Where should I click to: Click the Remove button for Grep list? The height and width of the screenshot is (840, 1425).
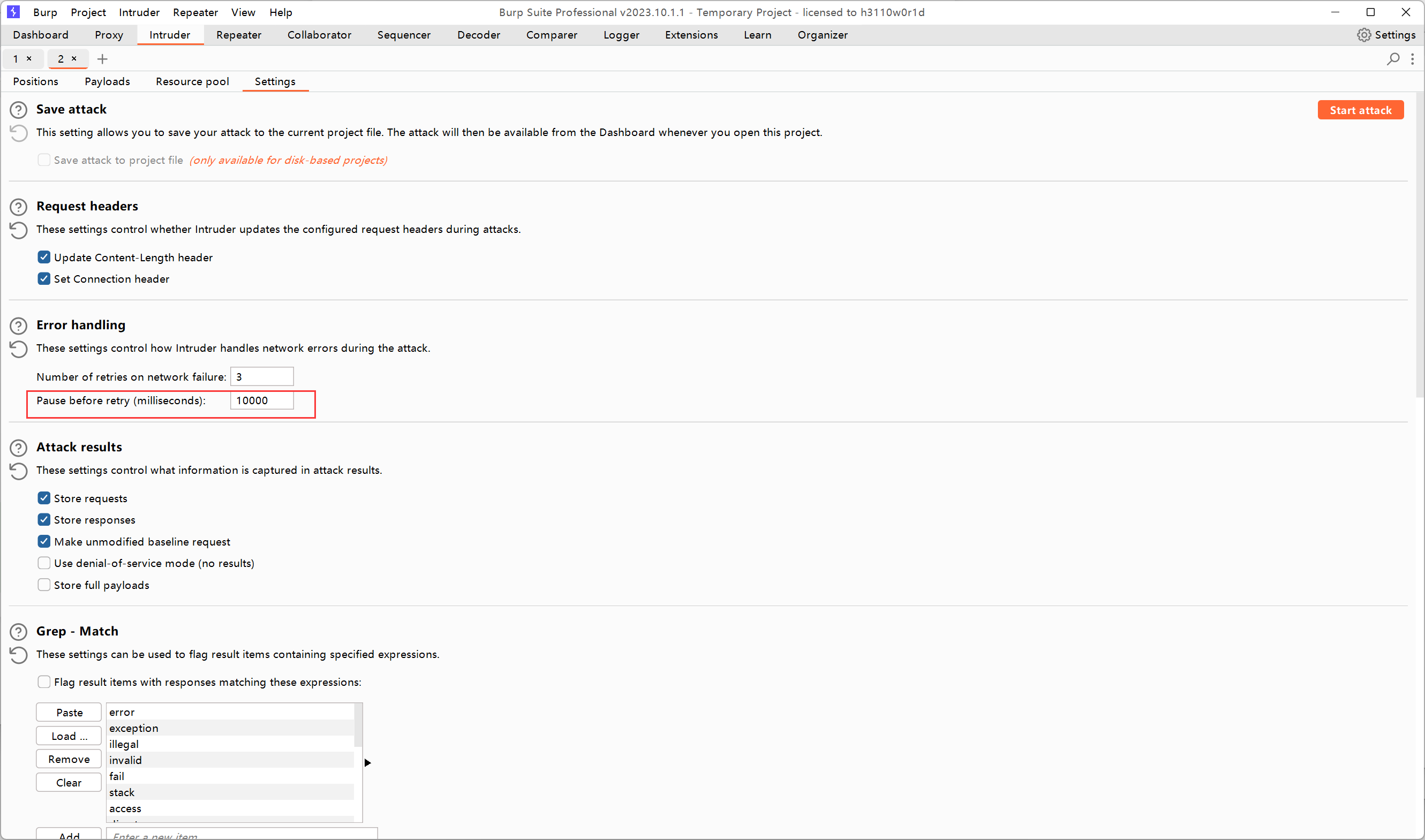point(69,760)
